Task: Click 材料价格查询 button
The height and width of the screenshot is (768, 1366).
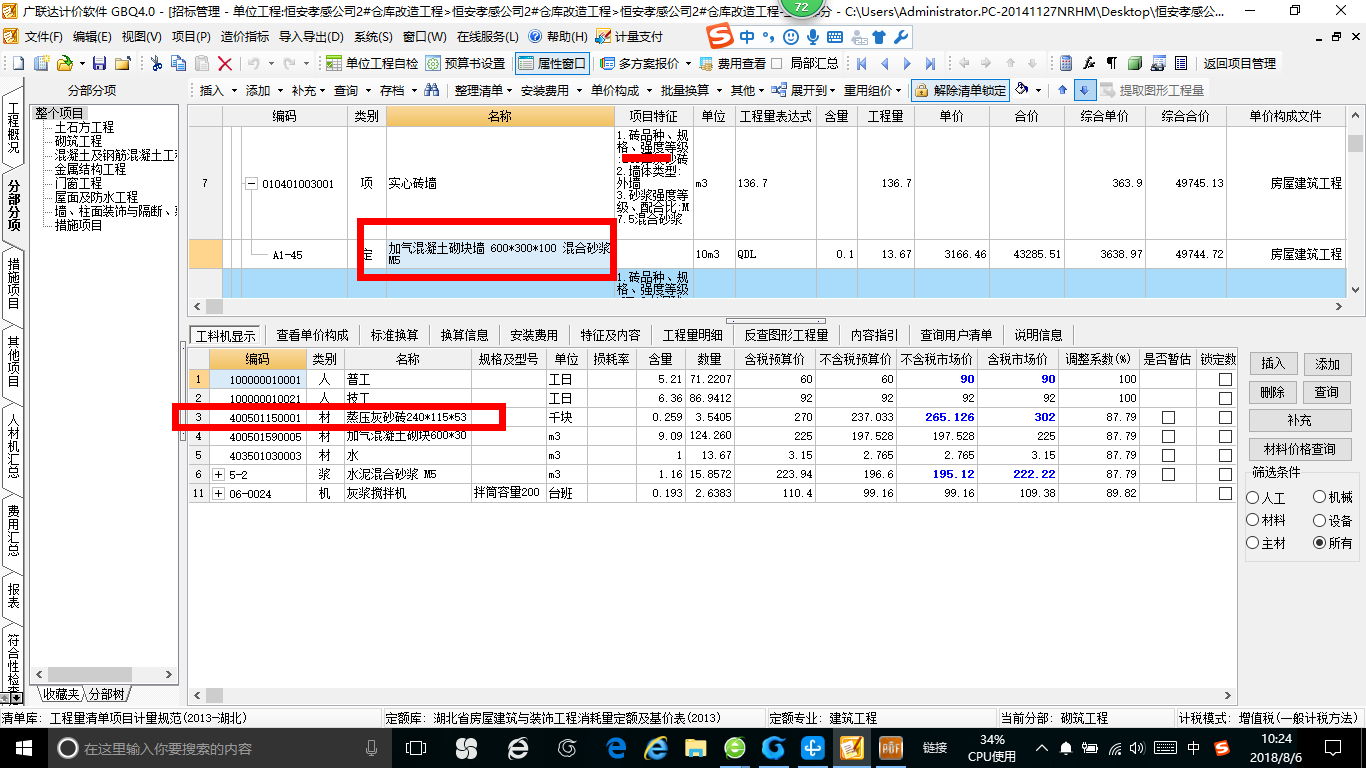Action: 1300,449
